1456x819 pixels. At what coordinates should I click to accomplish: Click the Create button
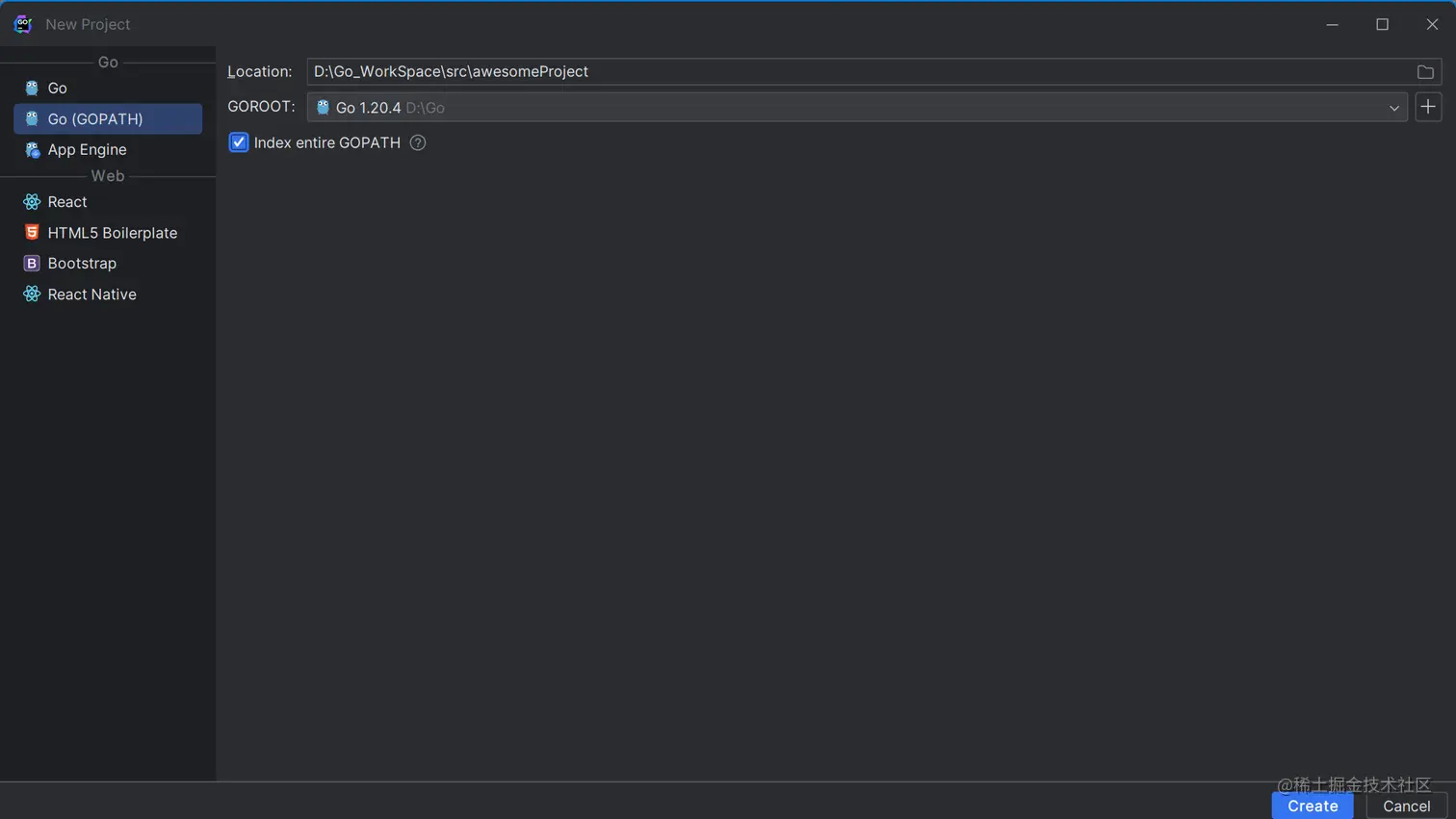point(1313,806)
